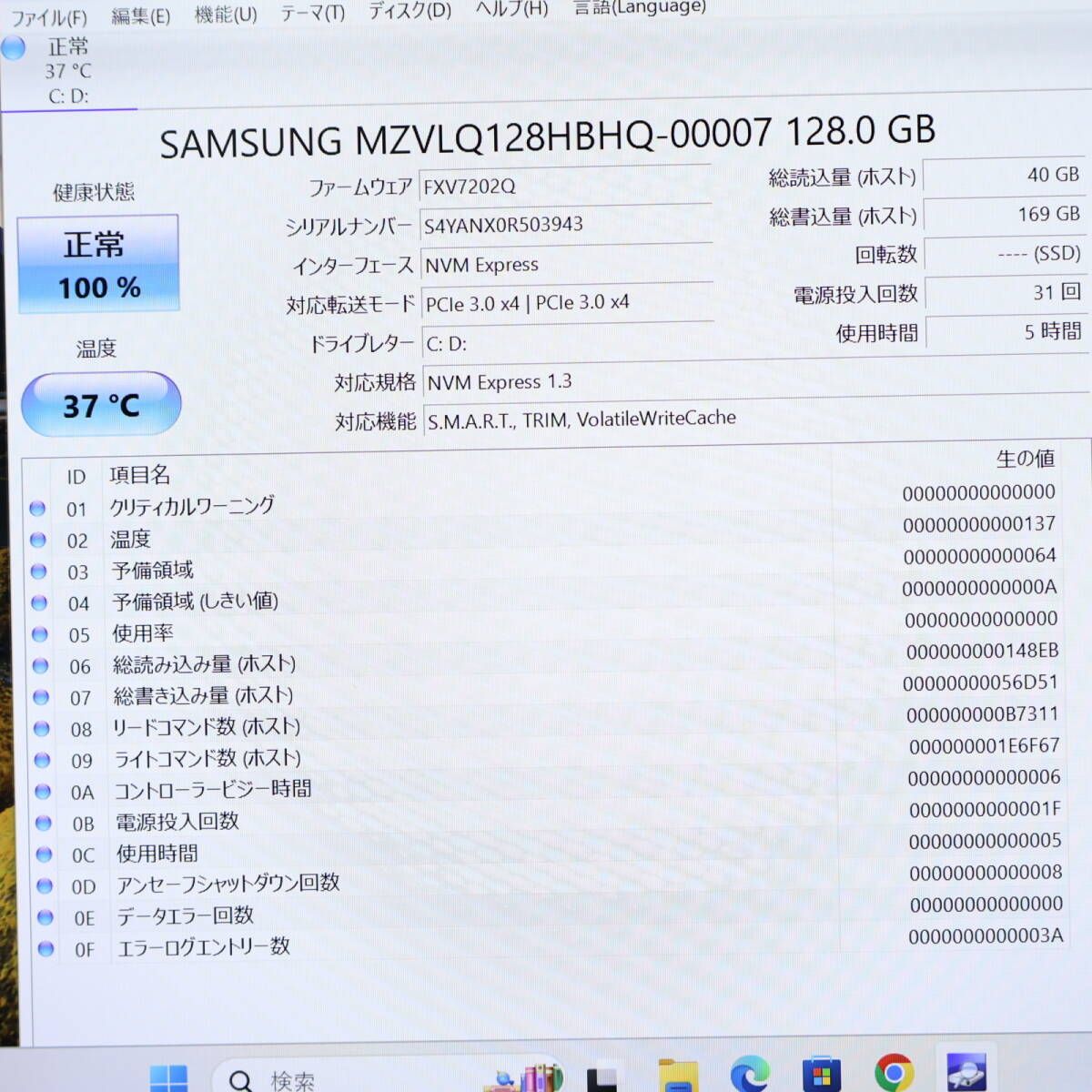The height and width of the screenshot is (1092, 1092).
Task: Click the ID column header
Action: tap(76, 477)
